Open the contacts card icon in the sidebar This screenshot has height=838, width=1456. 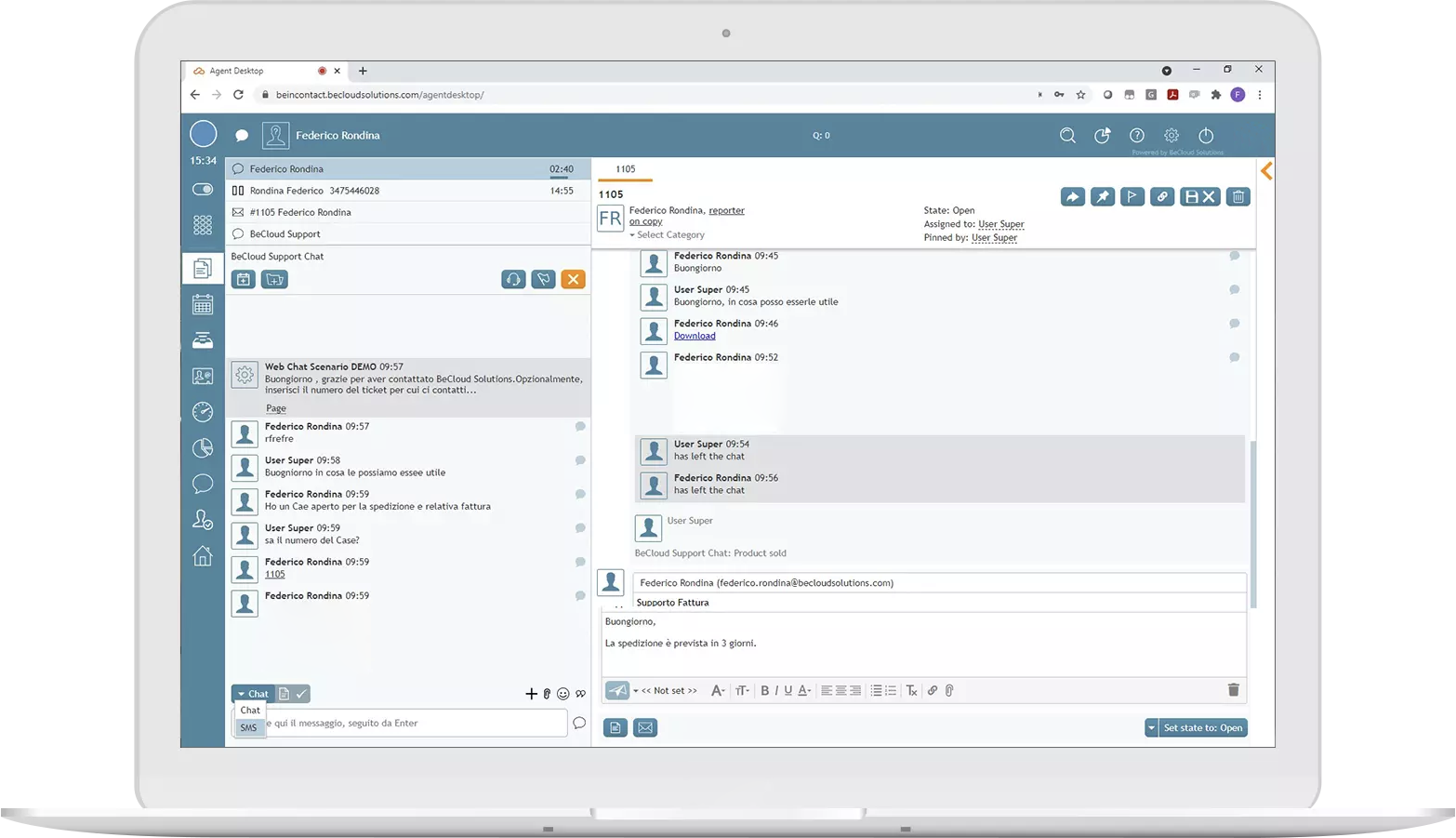pos(203,376)
